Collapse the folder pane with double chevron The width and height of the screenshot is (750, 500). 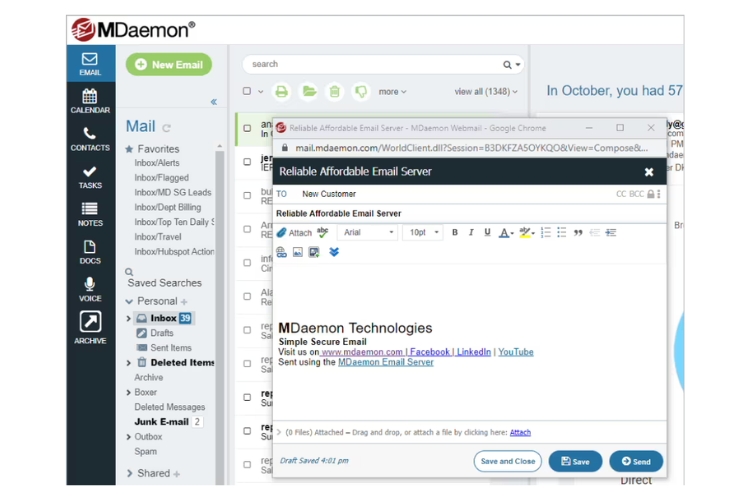pyautogui.click(x=214, y=101)
